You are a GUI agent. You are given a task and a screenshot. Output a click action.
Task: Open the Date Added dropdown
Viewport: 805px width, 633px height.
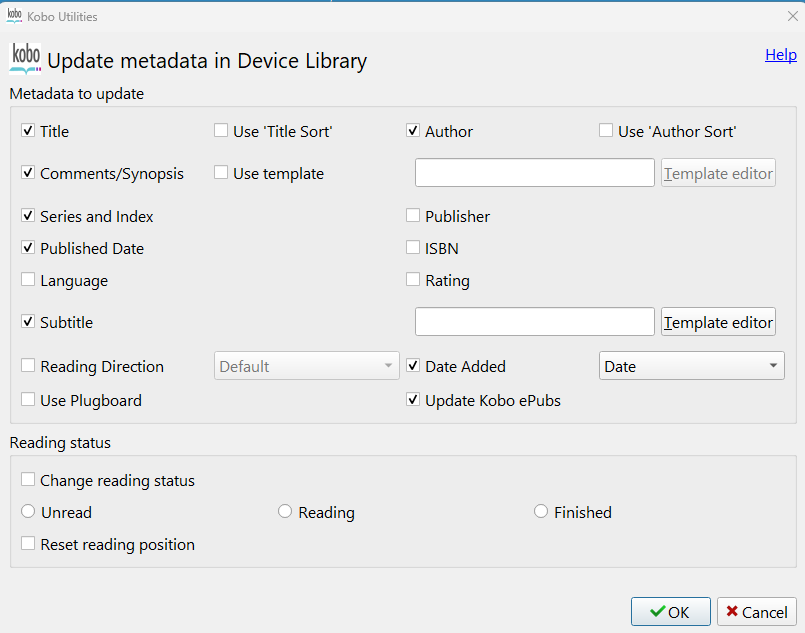(x=691, y=366)
